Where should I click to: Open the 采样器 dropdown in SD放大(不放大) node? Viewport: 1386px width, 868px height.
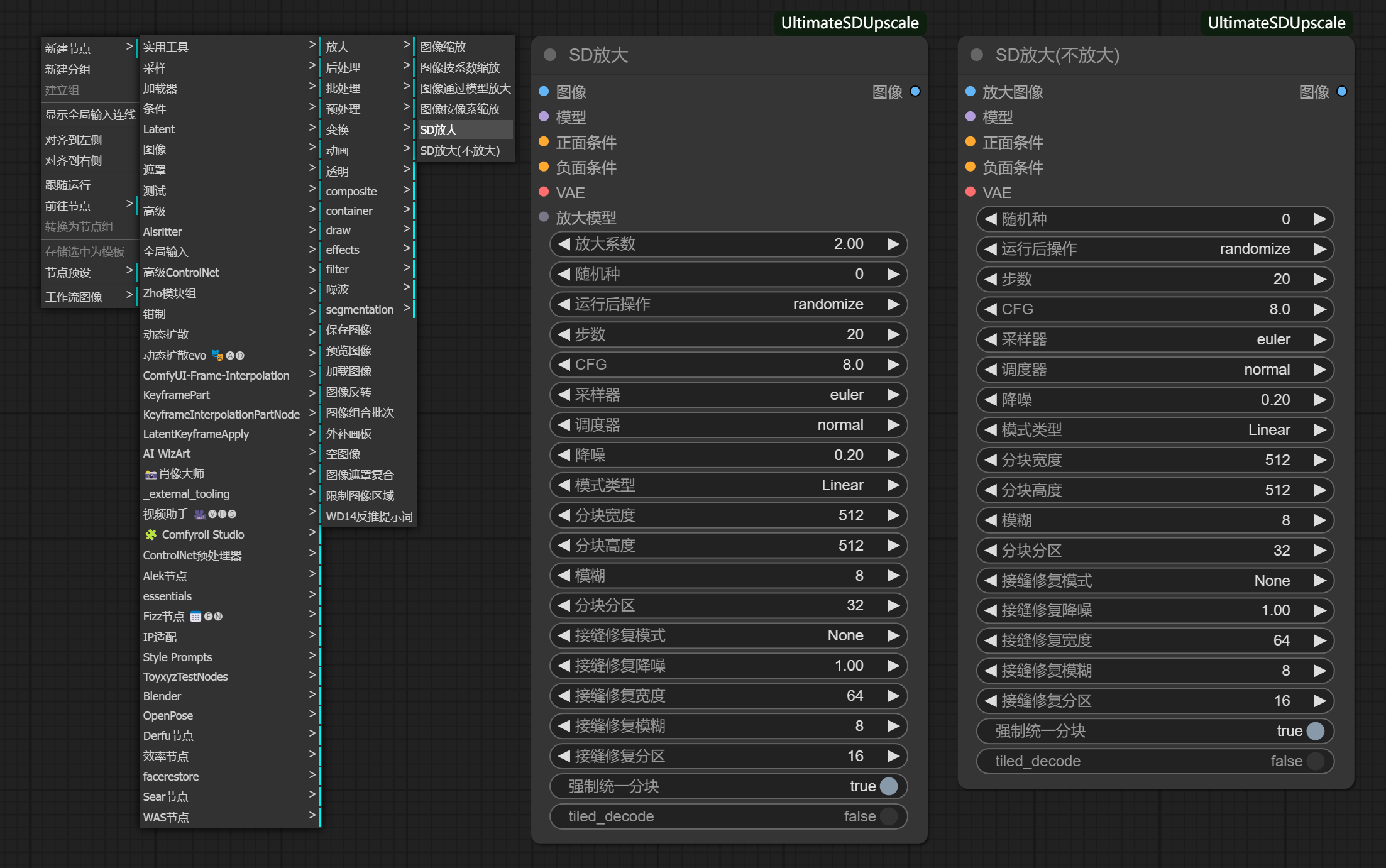pos(1155,339)
